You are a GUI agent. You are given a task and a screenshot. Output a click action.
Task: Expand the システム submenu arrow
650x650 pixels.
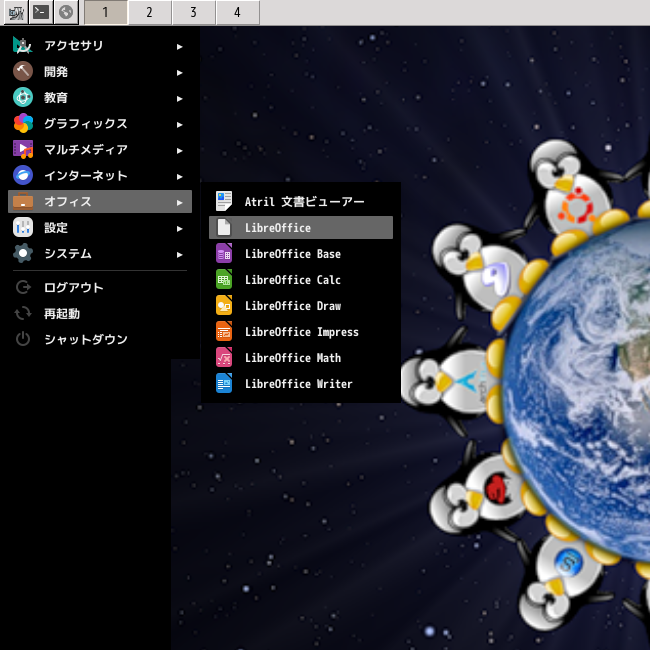[x=179, y=254]
